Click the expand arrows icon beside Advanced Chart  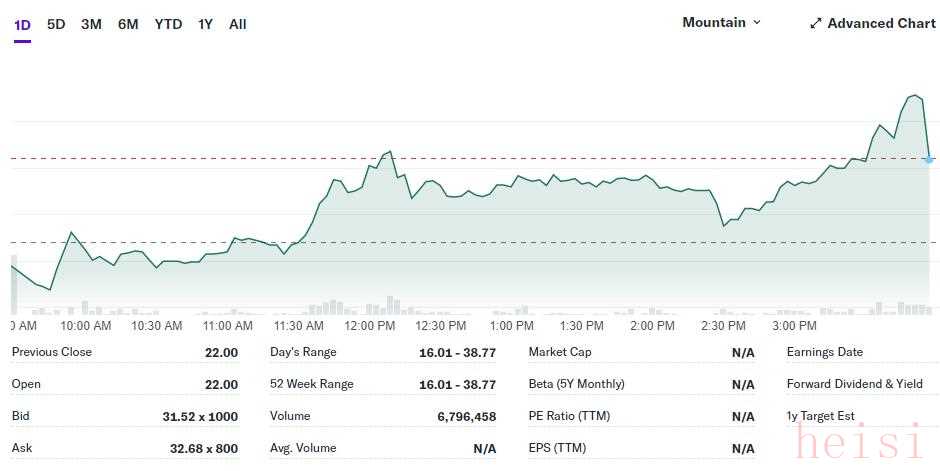[x=816, y=23]
